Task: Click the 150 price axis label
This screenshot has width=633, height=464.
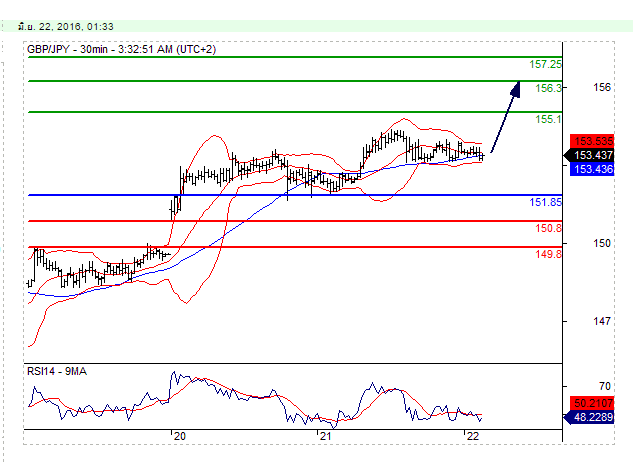Action: tap(602, 243)
